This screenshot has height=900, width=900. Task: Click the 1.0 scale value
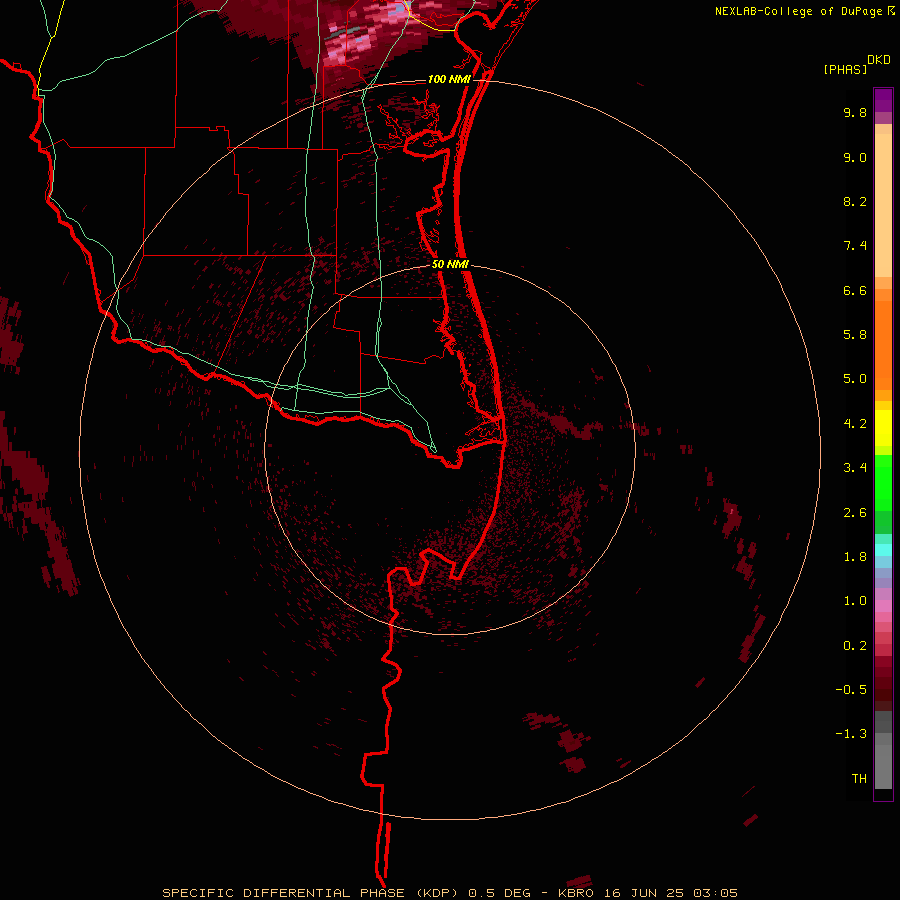click(855, 601)
